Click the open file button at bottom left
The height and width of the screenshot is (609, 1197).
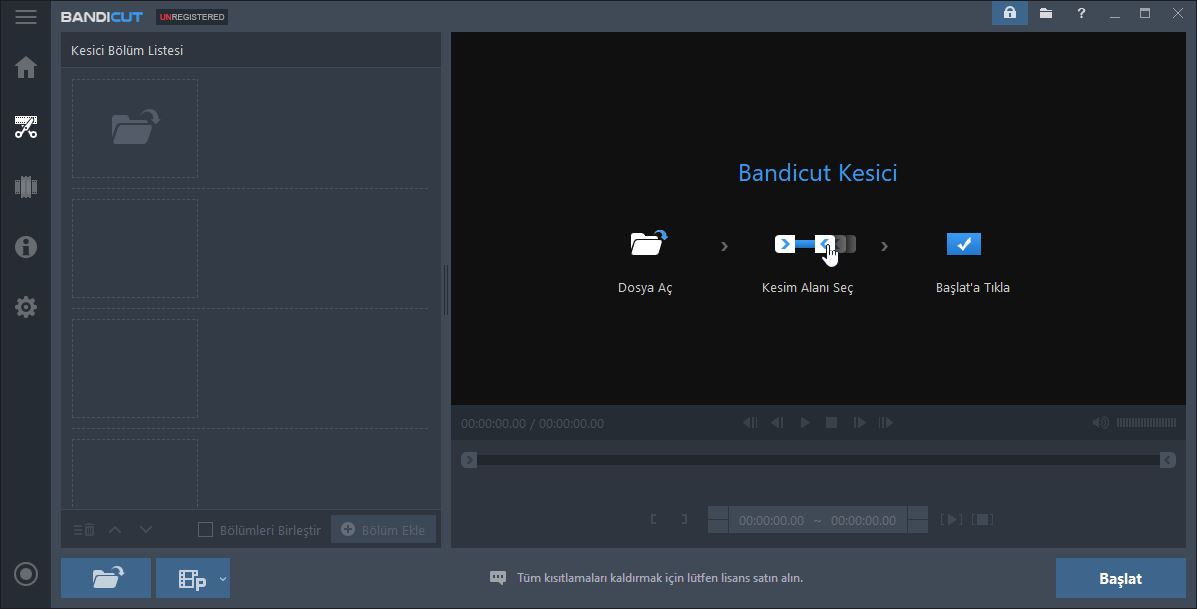click(106, 578)
